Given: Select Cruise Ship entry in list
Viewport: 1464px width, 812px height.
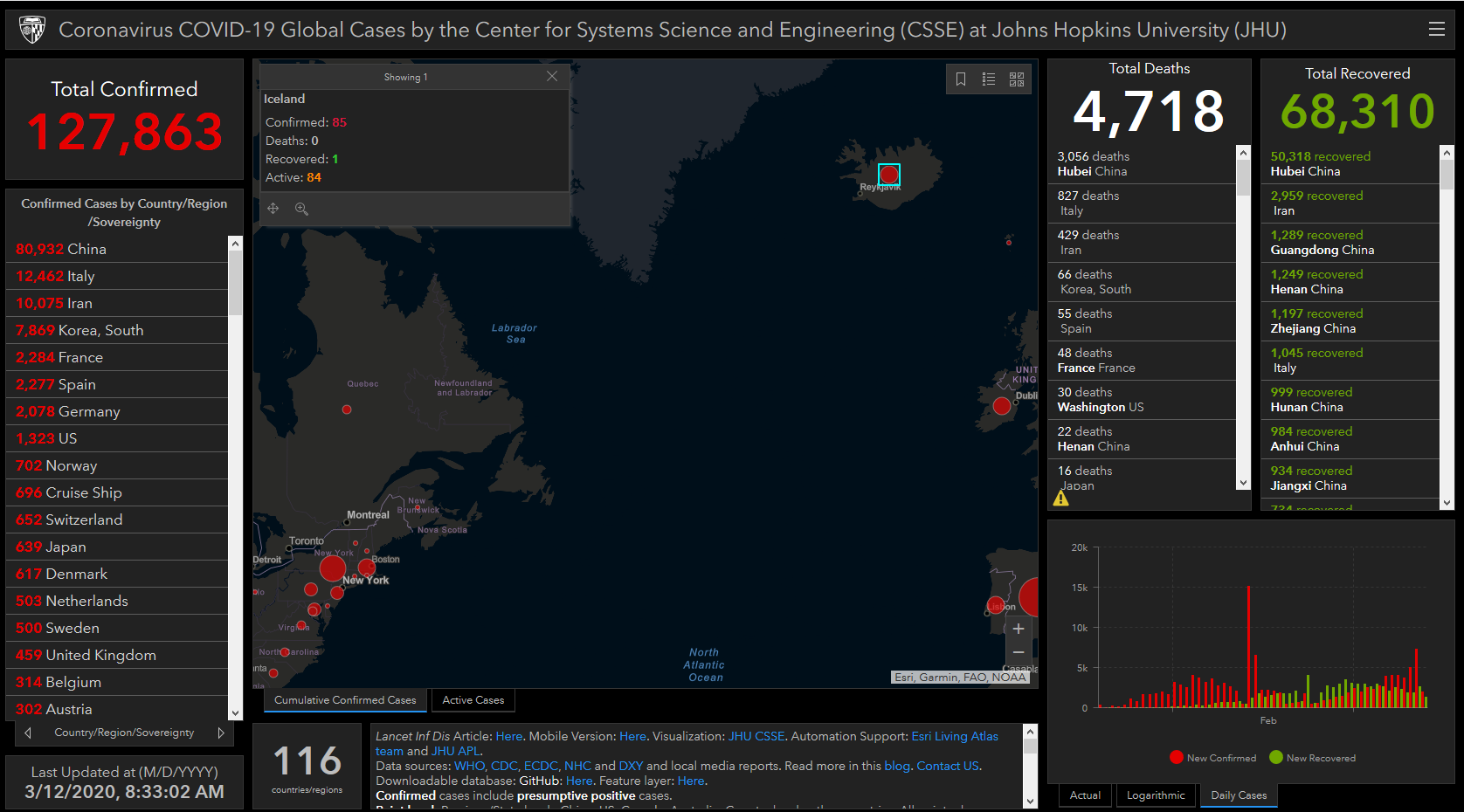Looking at the screenshot, I should pos(117,492).
